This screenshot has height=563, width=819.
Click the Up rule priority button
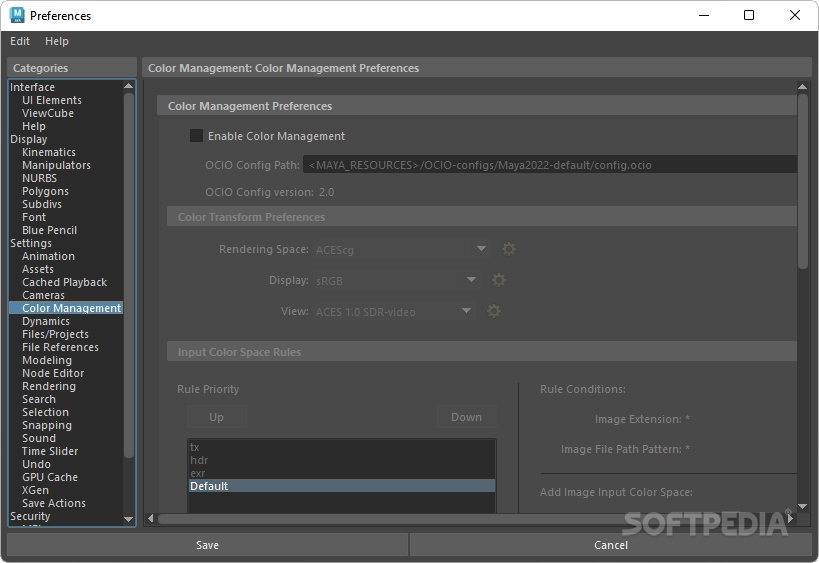pos(216,417)
